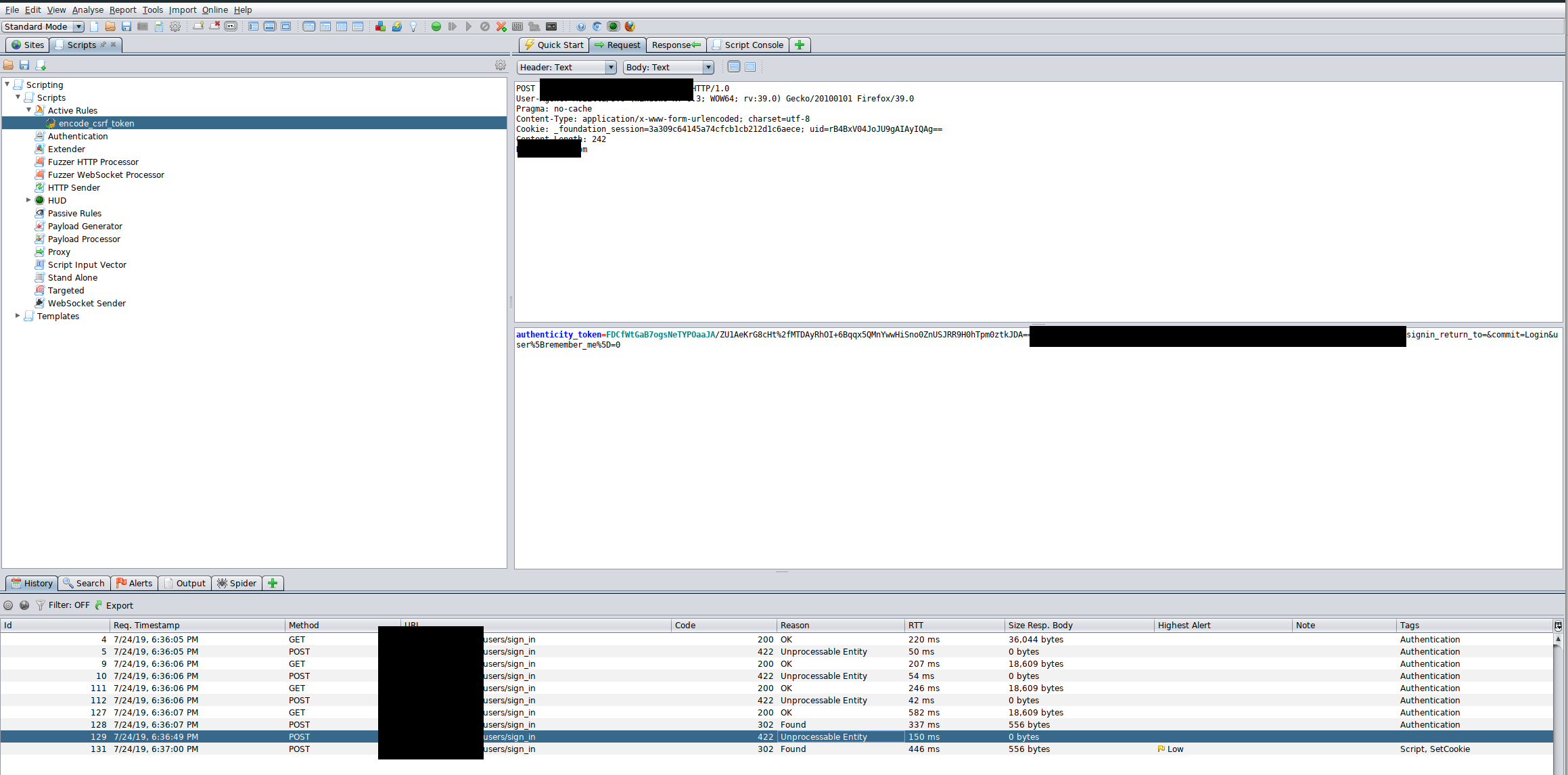1568x775 pixels.
Task: Click the funnel filter icon in History toolbar
Action: pos(41,605)
